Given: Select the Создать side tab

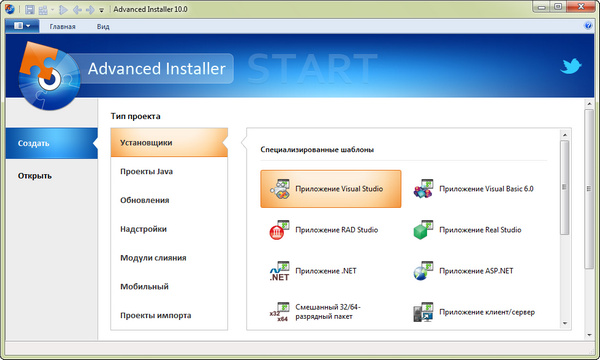Looking at the screenshot, I should [52, 143].
